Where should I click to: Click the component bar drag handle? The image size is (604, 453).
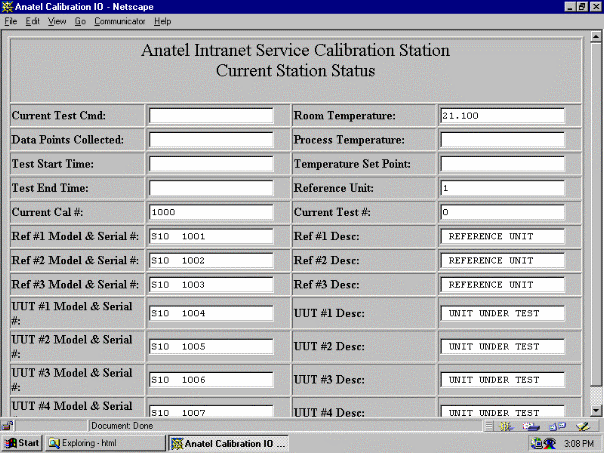coord(488,426)
